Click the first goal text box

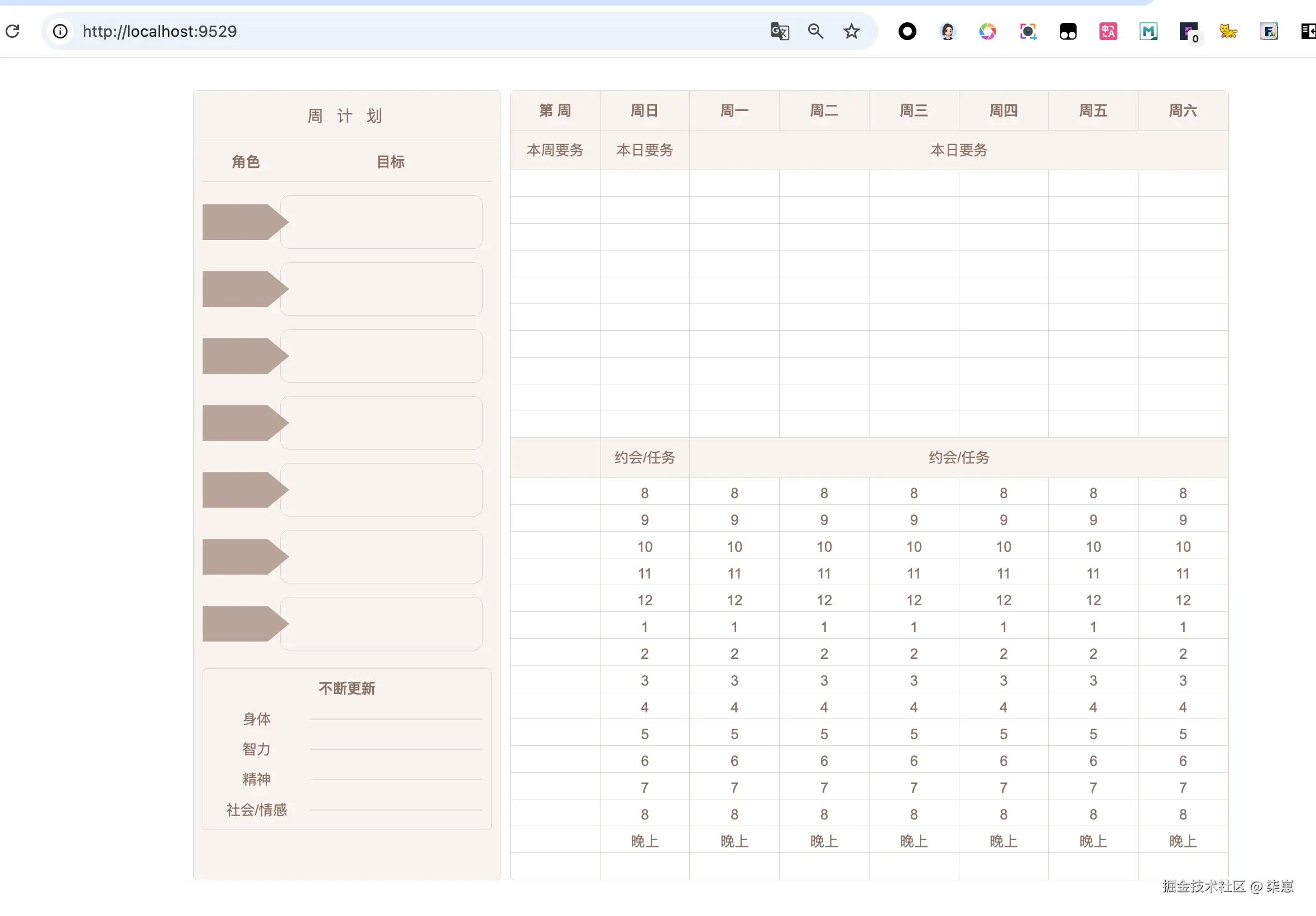click(381, 221)
